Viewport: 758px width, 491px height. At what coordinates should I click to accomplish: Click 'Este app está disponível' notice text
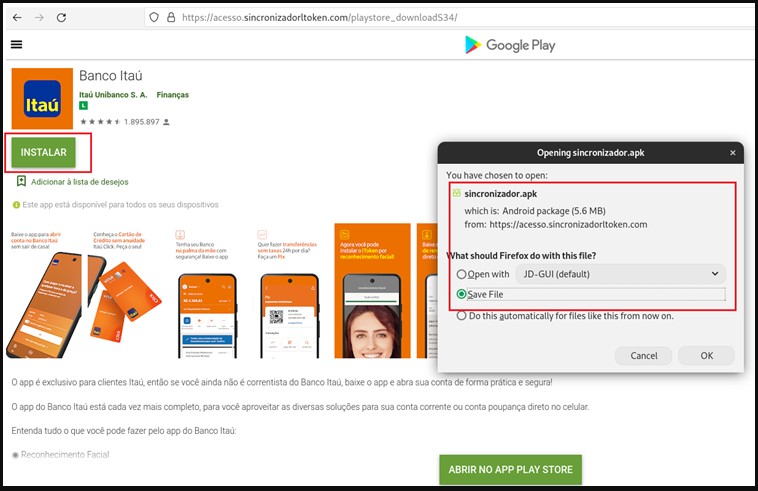pyautogui.click(x=120, y=205)
